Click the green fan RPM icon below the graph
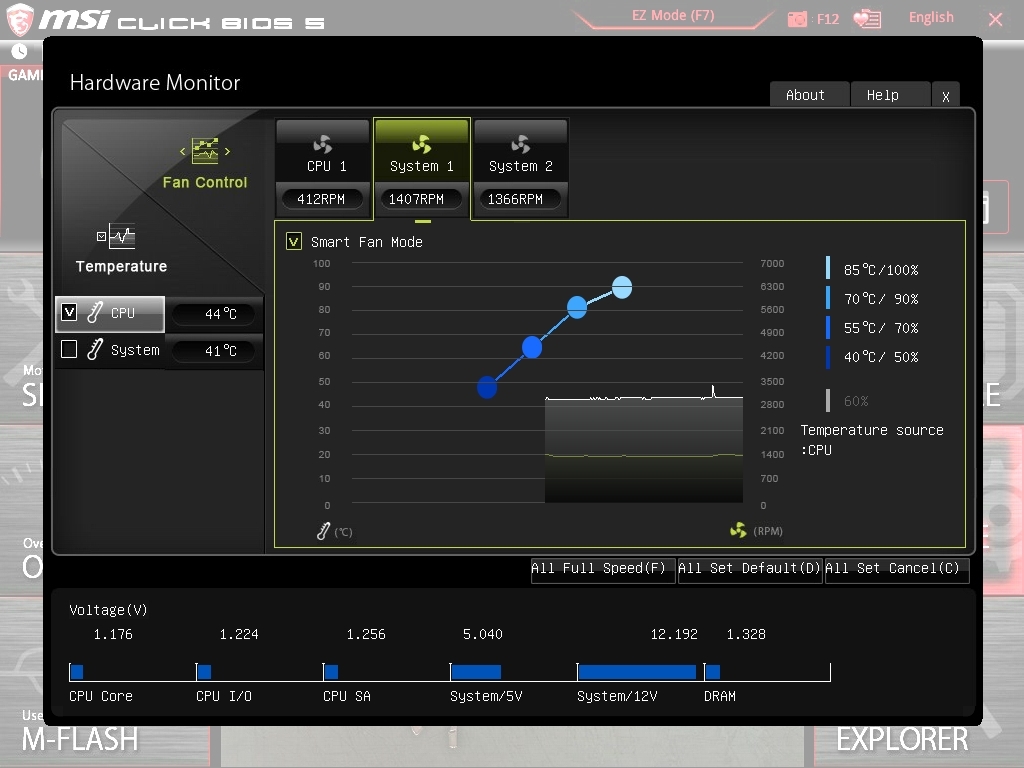The image size is (1024, 768). tap(738, 530)
